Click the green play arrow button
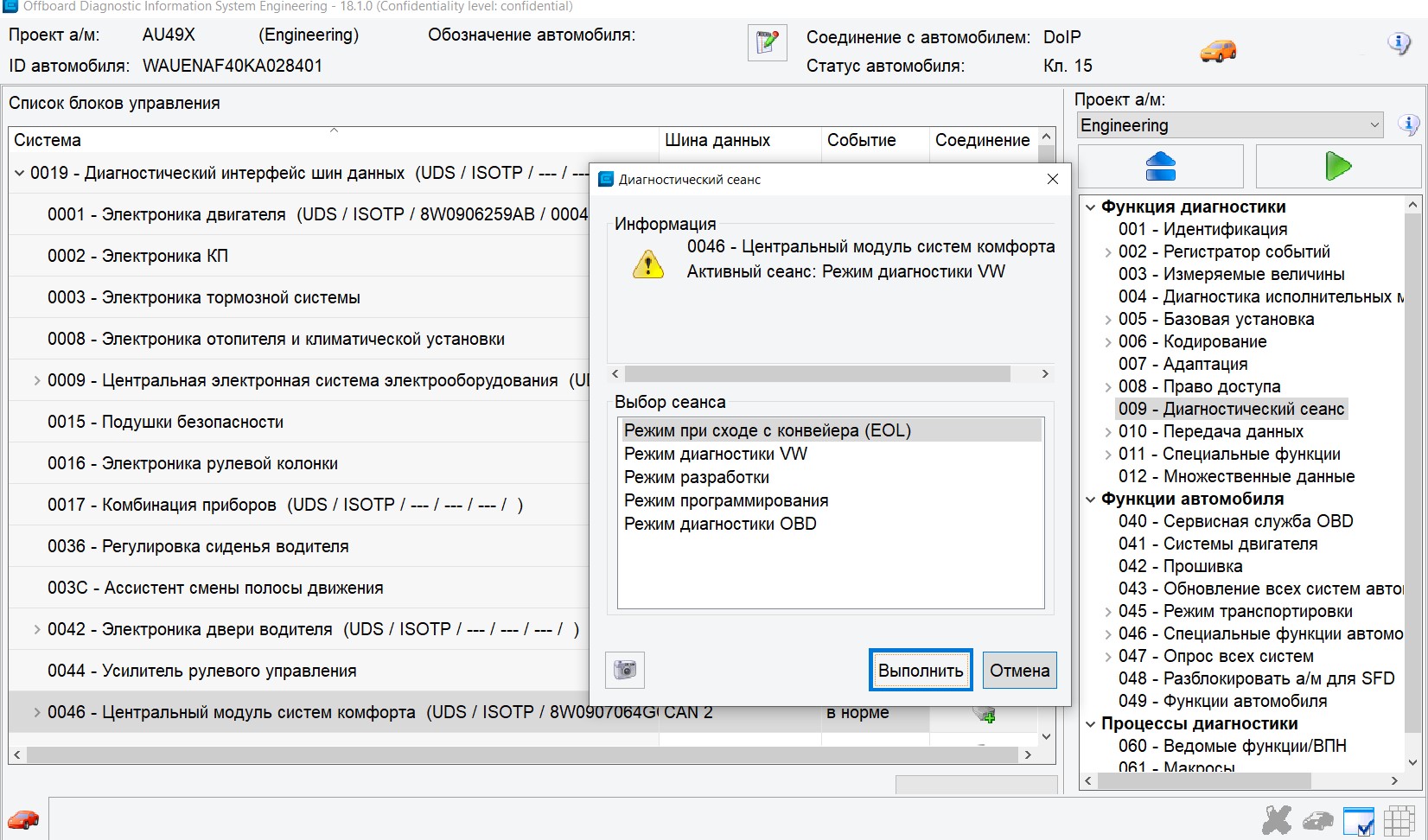Screen dimensions: 1428x840 point(1337,166)
